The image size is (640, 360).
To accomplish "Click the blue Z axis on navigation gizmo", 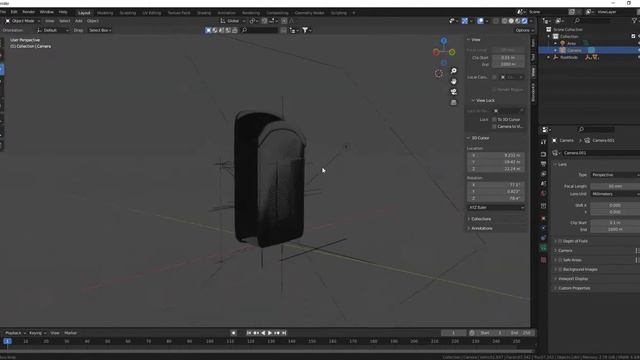I will coord(444,41).
